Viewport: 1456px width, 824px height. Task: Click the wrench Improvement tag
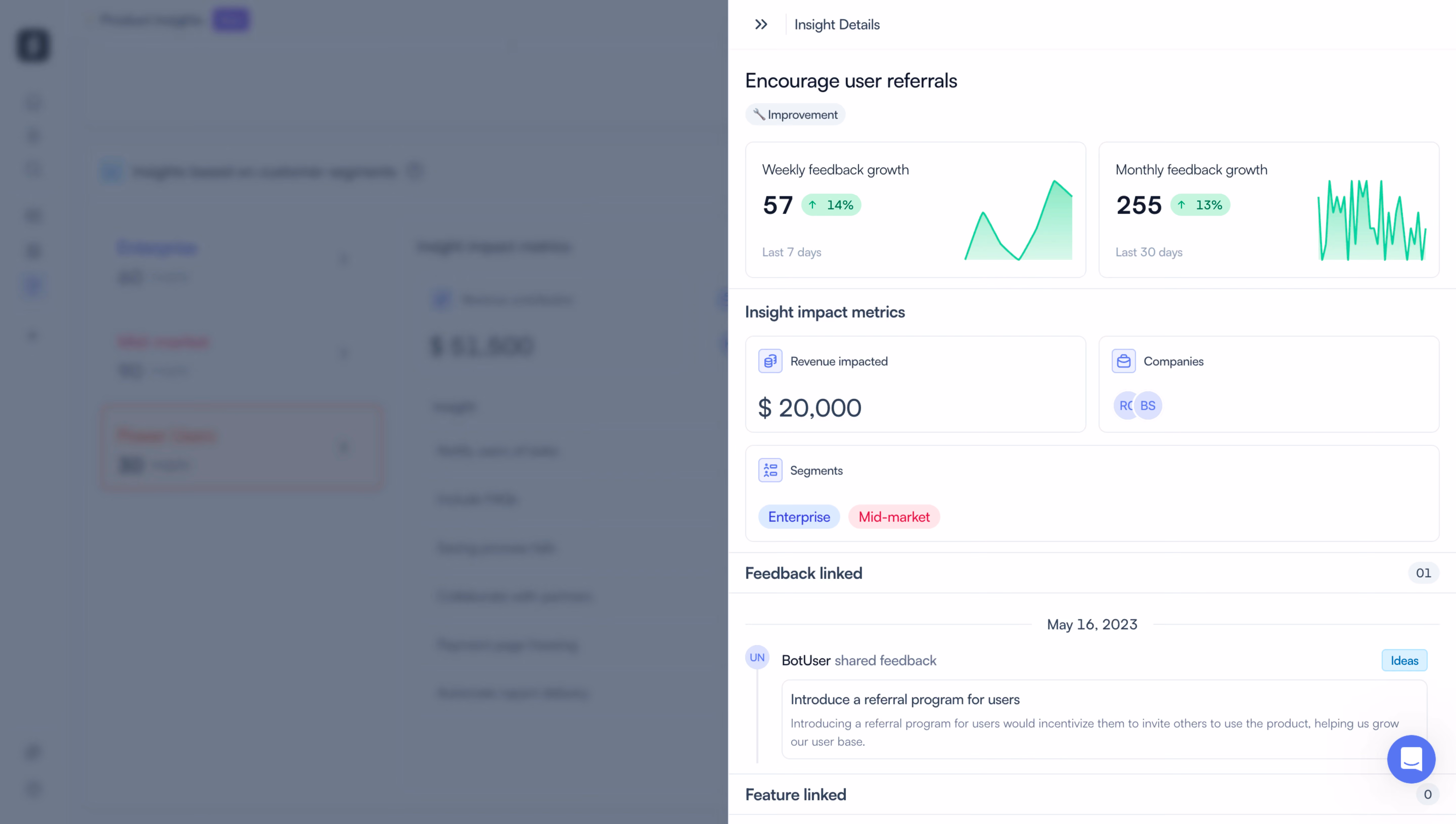[795, 114]
